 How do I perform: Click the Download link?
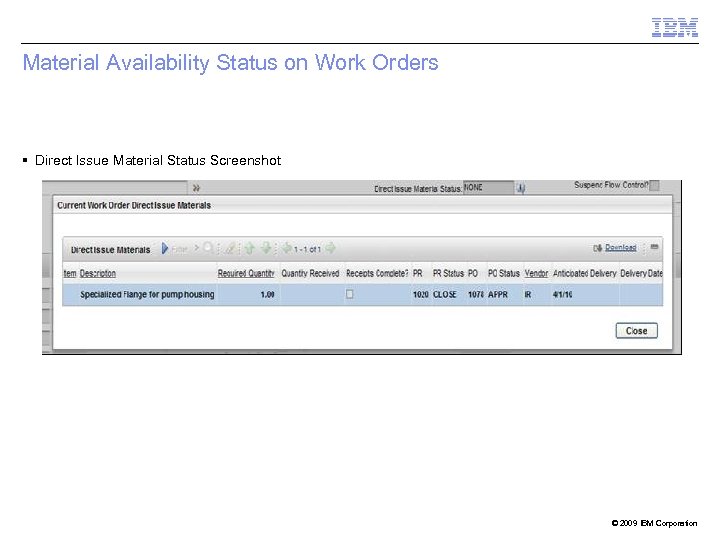point(620,248)
